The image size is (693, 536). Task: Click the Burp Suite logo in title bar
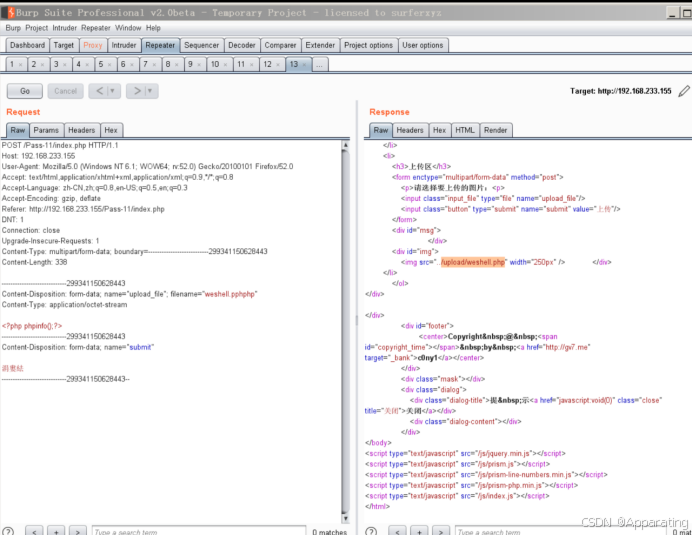pyautogui.click(x=10, y=13)
